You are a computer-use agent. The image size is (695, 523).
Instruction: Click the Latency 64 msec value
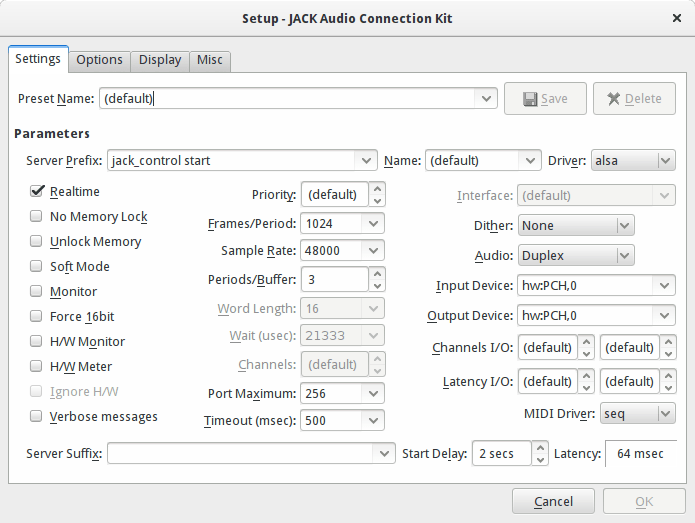[640, 453]
